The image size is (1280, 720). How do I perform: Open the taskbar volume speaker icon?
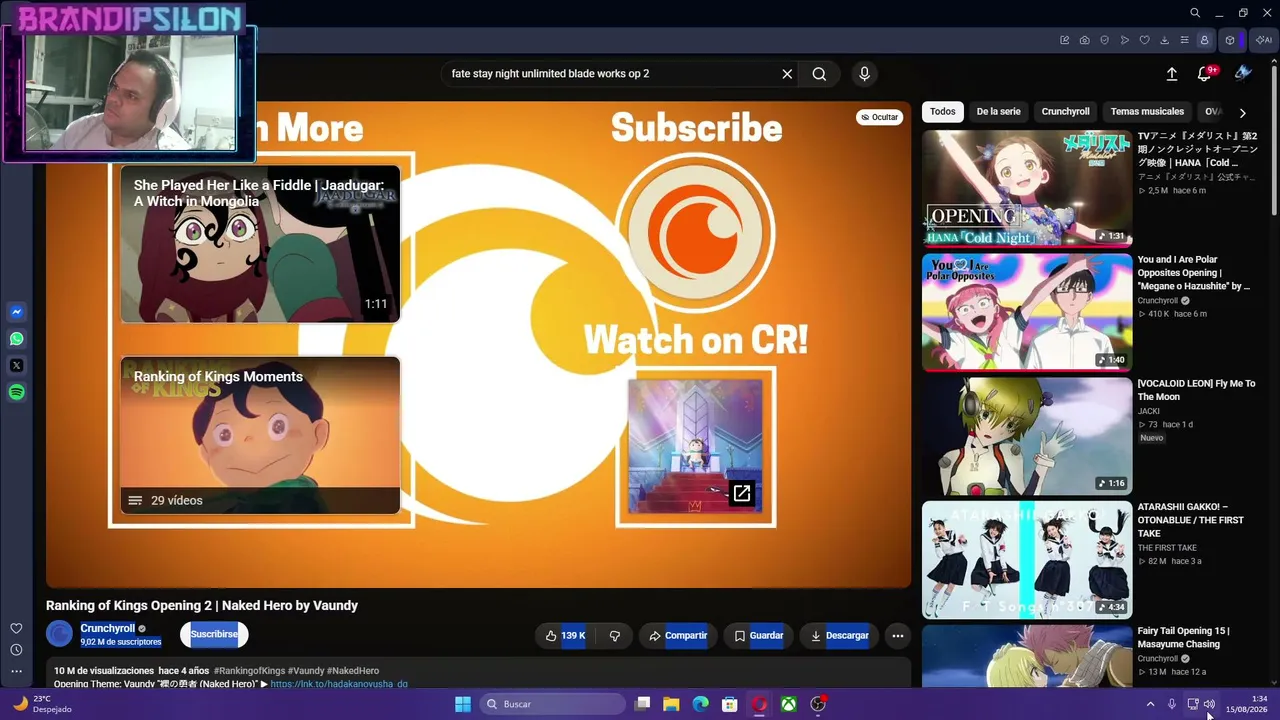tap(1210, 704)
